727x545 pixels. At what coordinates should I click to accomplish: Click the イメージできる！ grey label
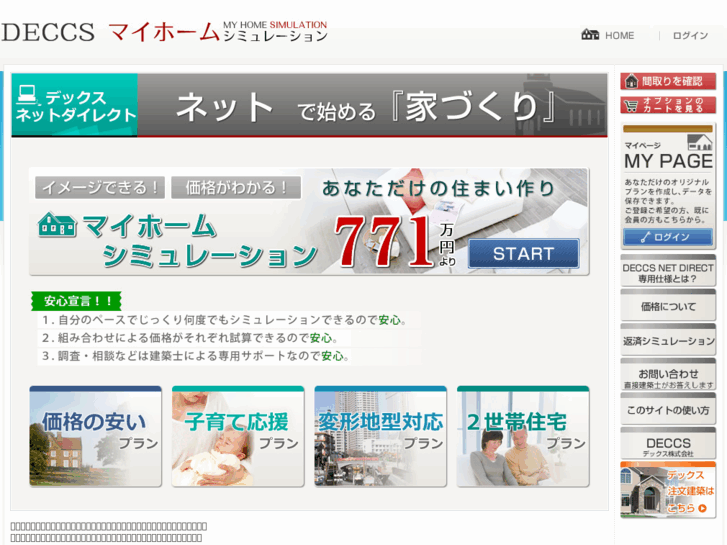pos(100,187)
